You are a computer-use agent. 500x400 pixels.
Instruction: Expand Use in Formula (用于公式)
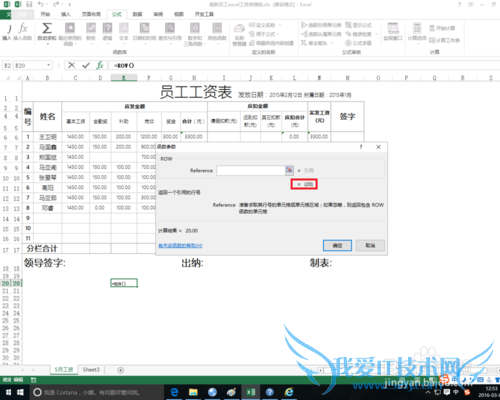coord(263,34)
